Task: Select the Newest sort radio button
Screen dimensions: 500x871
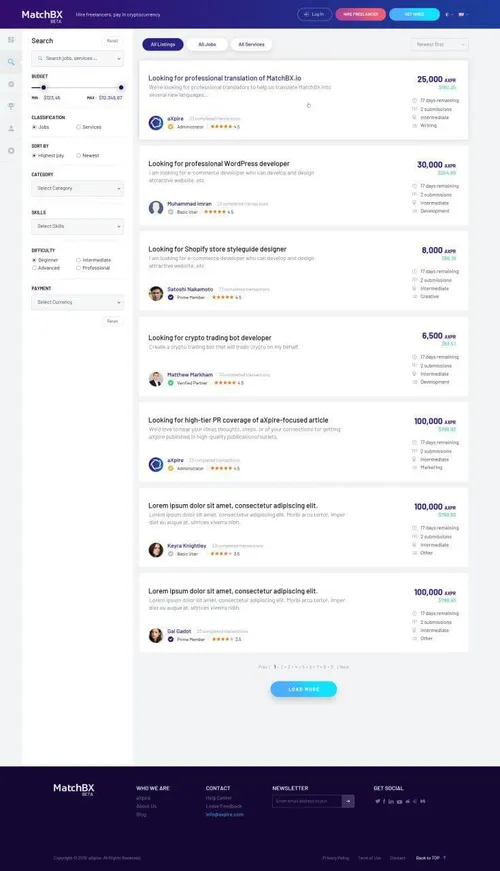Action: (78, 156)
